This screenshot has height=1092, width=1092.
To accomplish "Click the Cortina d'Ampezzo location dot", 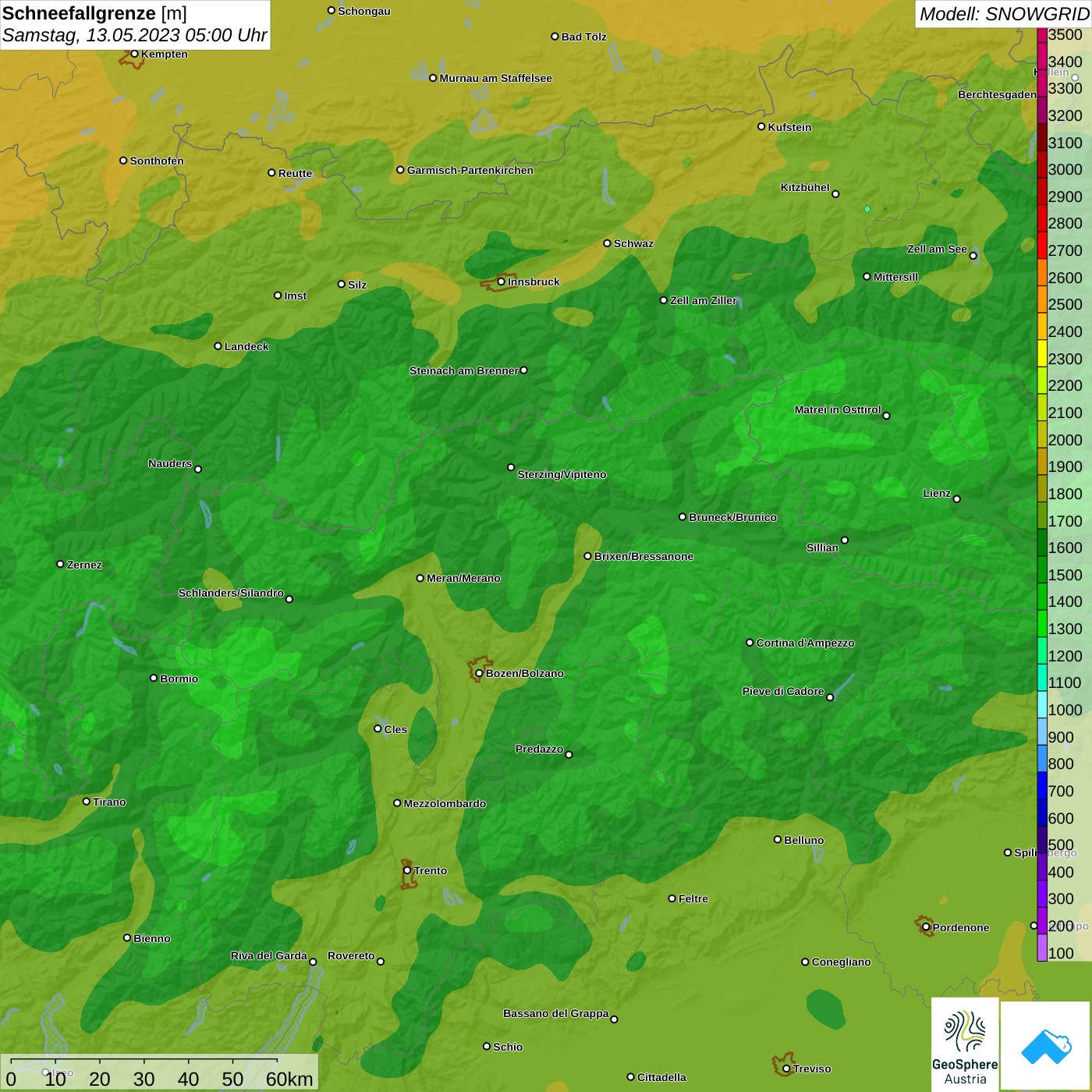I will [750, 643].
